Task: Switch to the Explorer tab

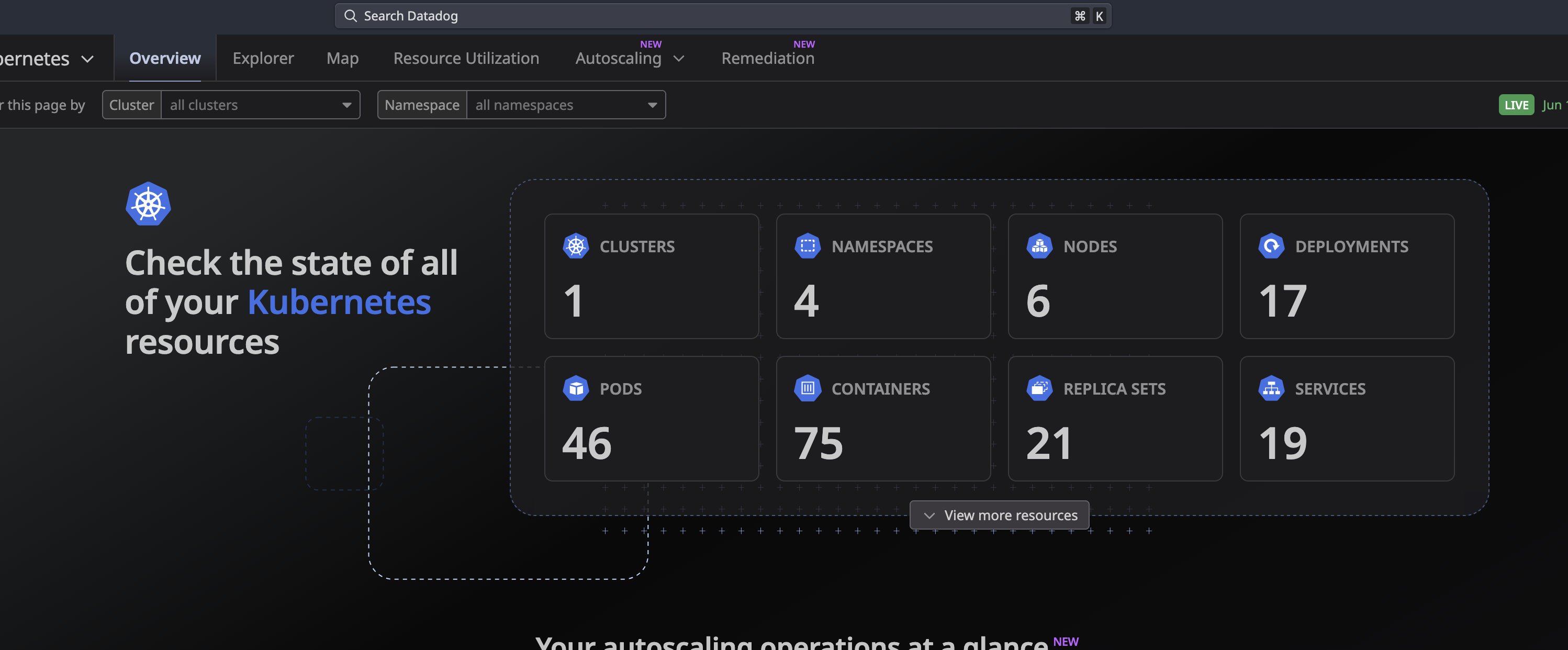Action: tap(263, 58)
